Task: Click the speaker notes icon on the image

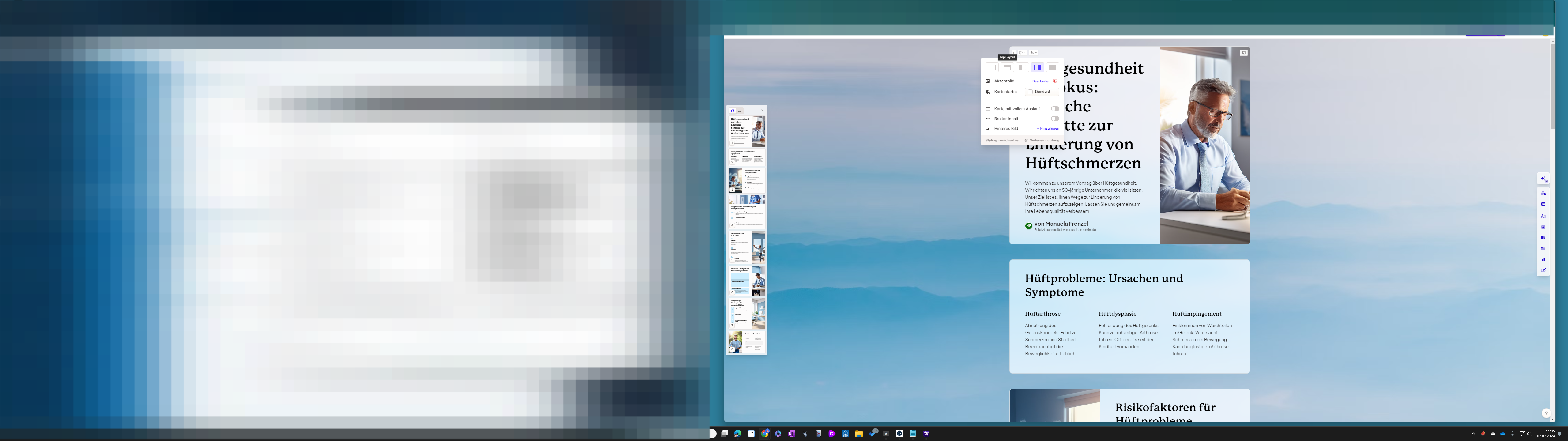Action: click(1244, 53)
